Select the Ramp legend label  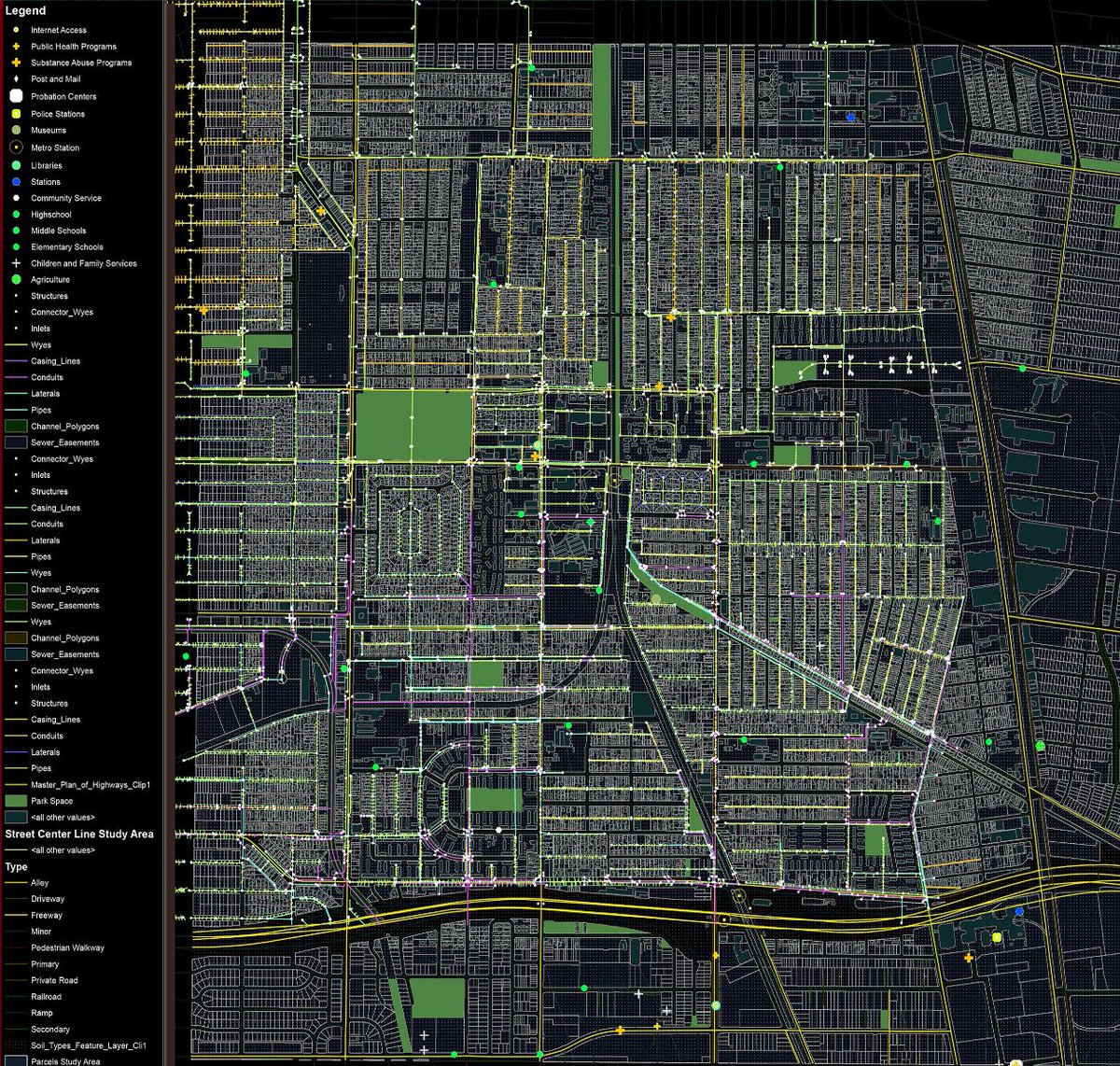coord(42,1013)
